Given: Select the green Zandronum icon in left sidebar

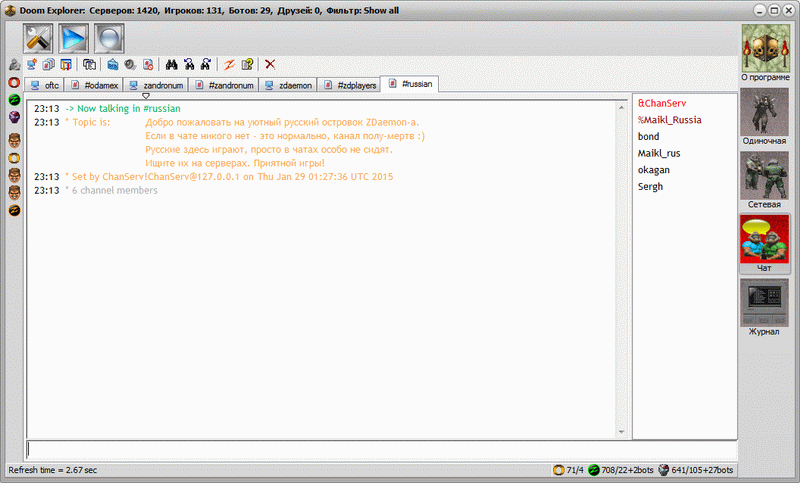Looking at the screenshot, I should [14, 100].
